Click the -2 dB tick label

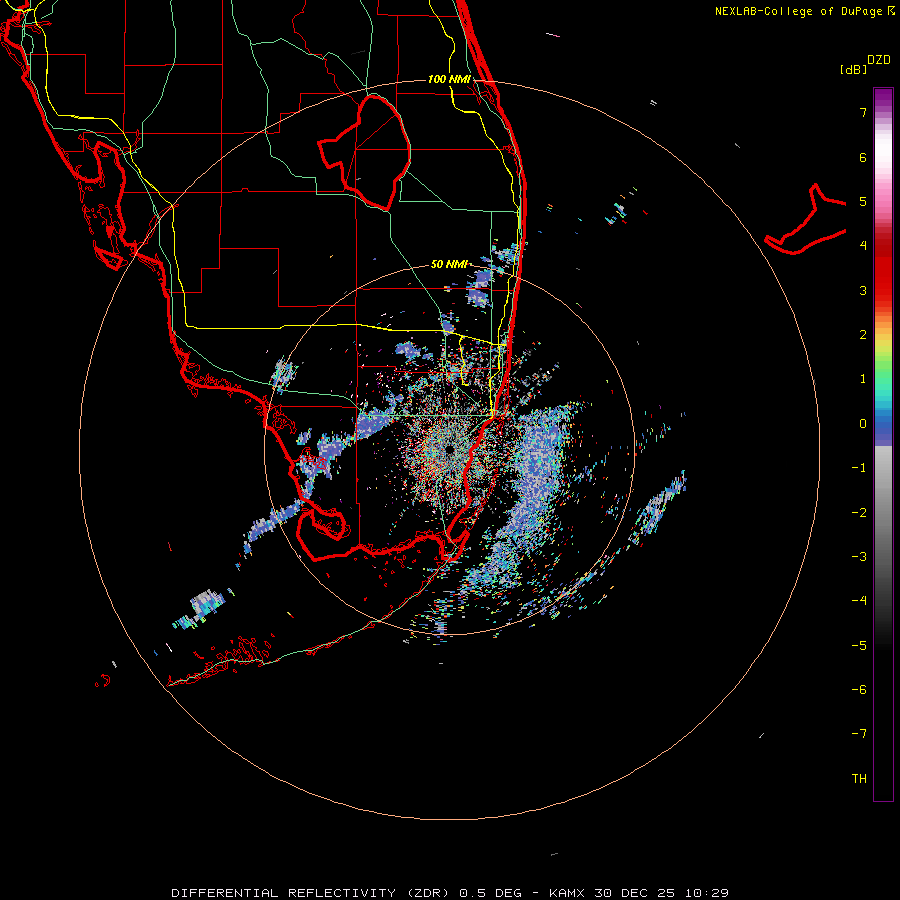tap(859, 512)
